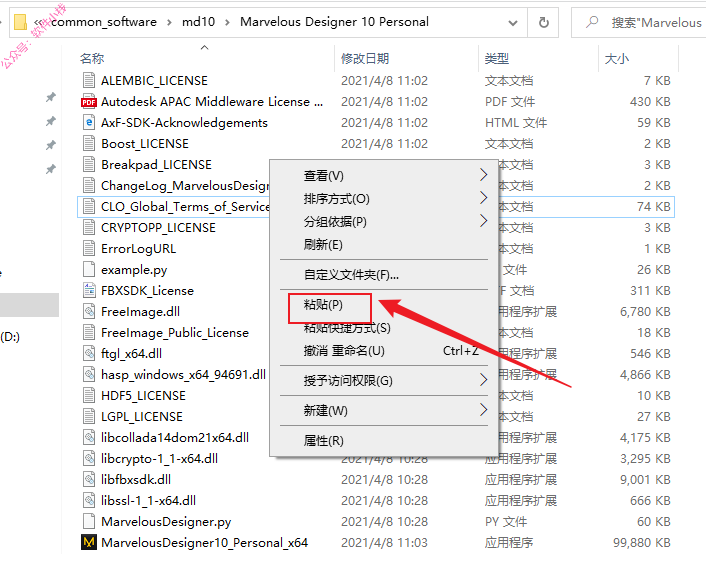This screenshot has width=706, height=564.
Task: Open 属性(R) from the context menu
Action: click(384, 440)
